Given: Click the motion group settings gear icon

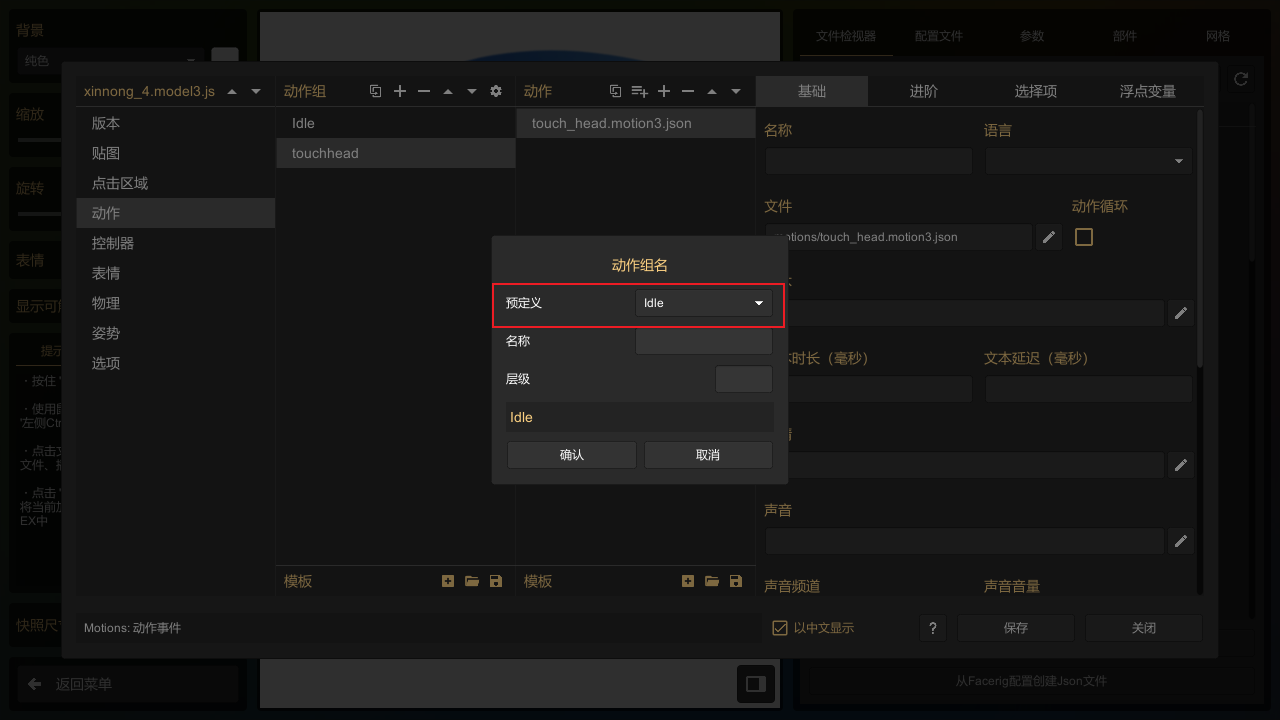Looking at the screenshot, I should pyautogui.click(x=496, y=91).
